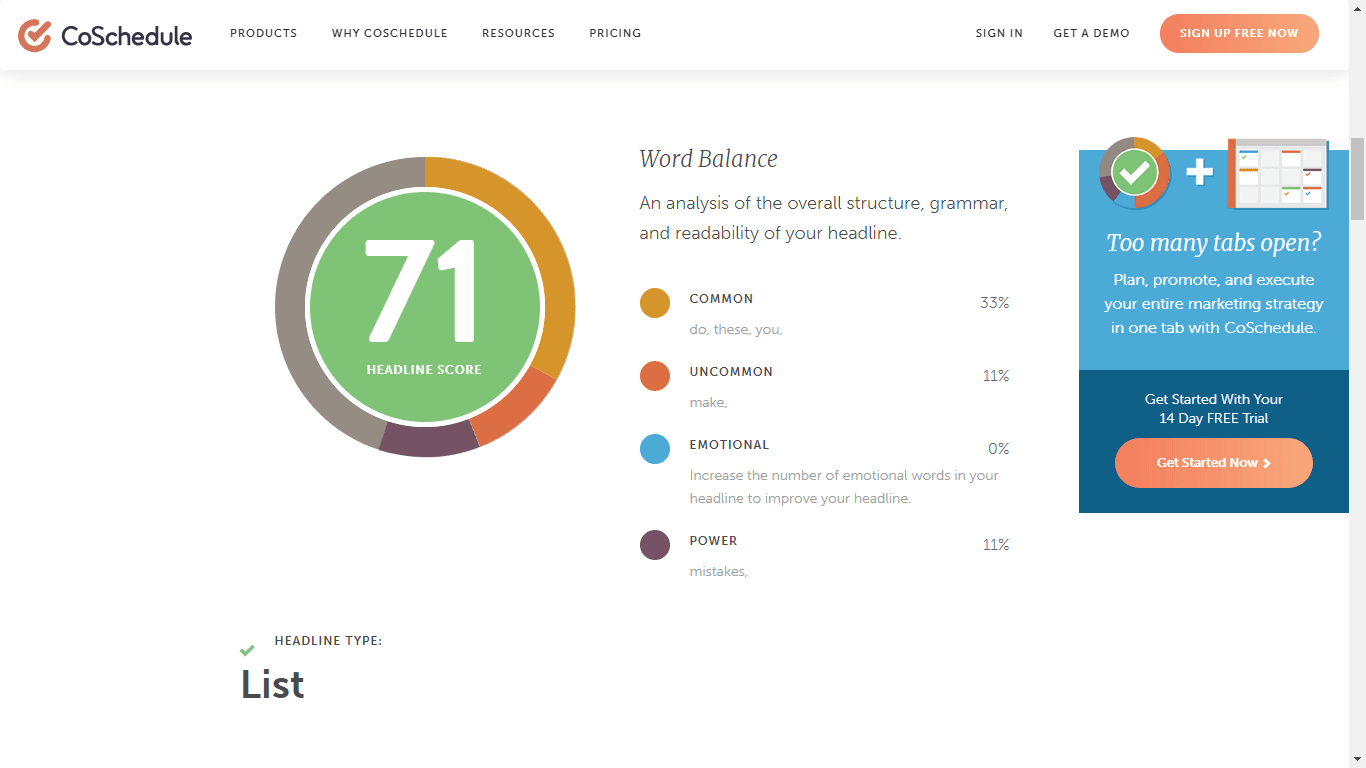1366x768 pixels.
Task: Select the purple Power color dot
Action: coord(655,545)
